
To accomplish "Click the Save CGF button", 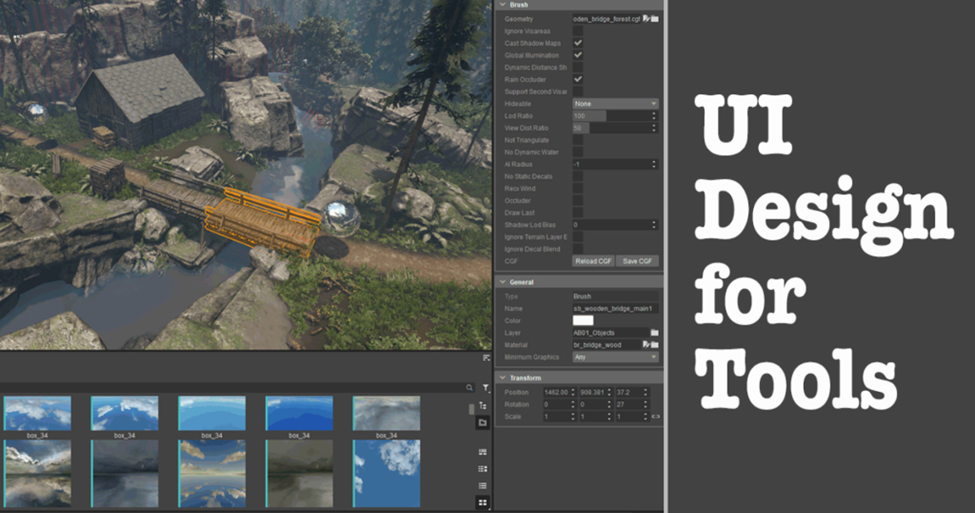I will click(638, 261).
